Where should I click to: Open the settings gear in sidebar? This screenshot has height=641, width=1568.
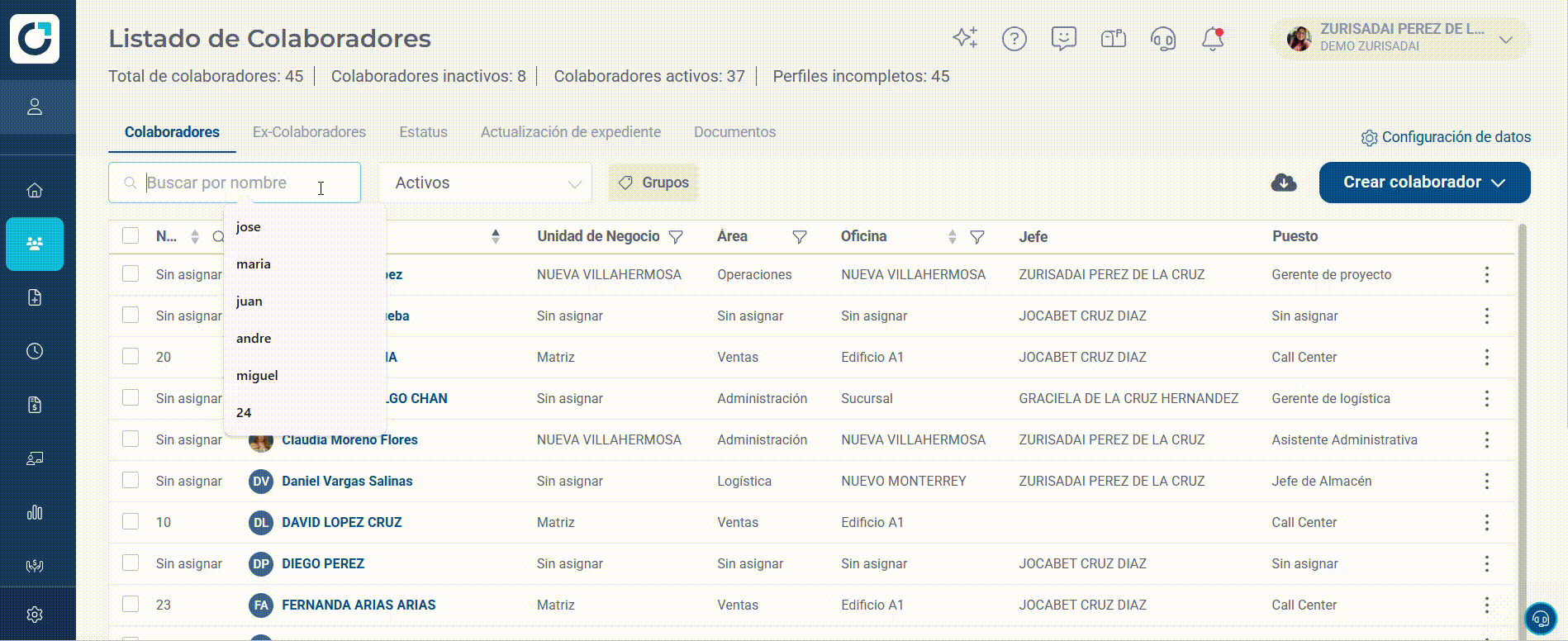click(35, 615)
